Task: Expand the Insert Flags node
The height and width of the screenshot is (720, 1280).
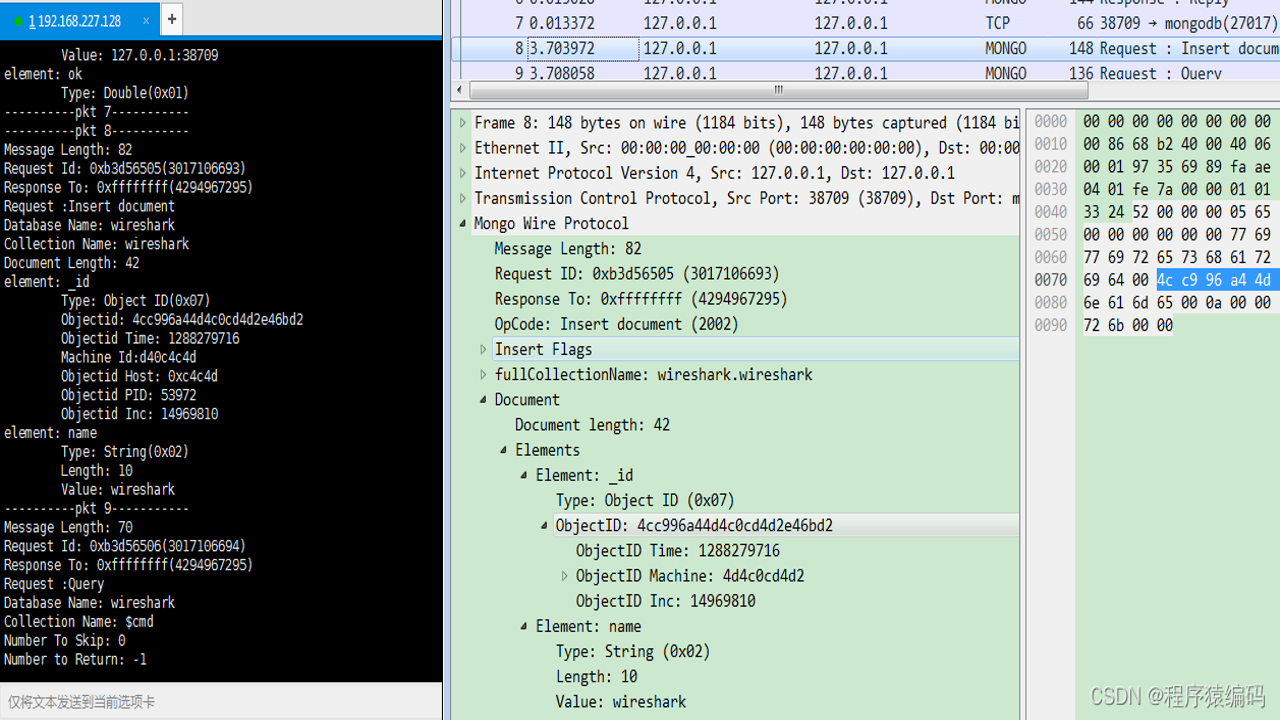Action: coord(483,349)
